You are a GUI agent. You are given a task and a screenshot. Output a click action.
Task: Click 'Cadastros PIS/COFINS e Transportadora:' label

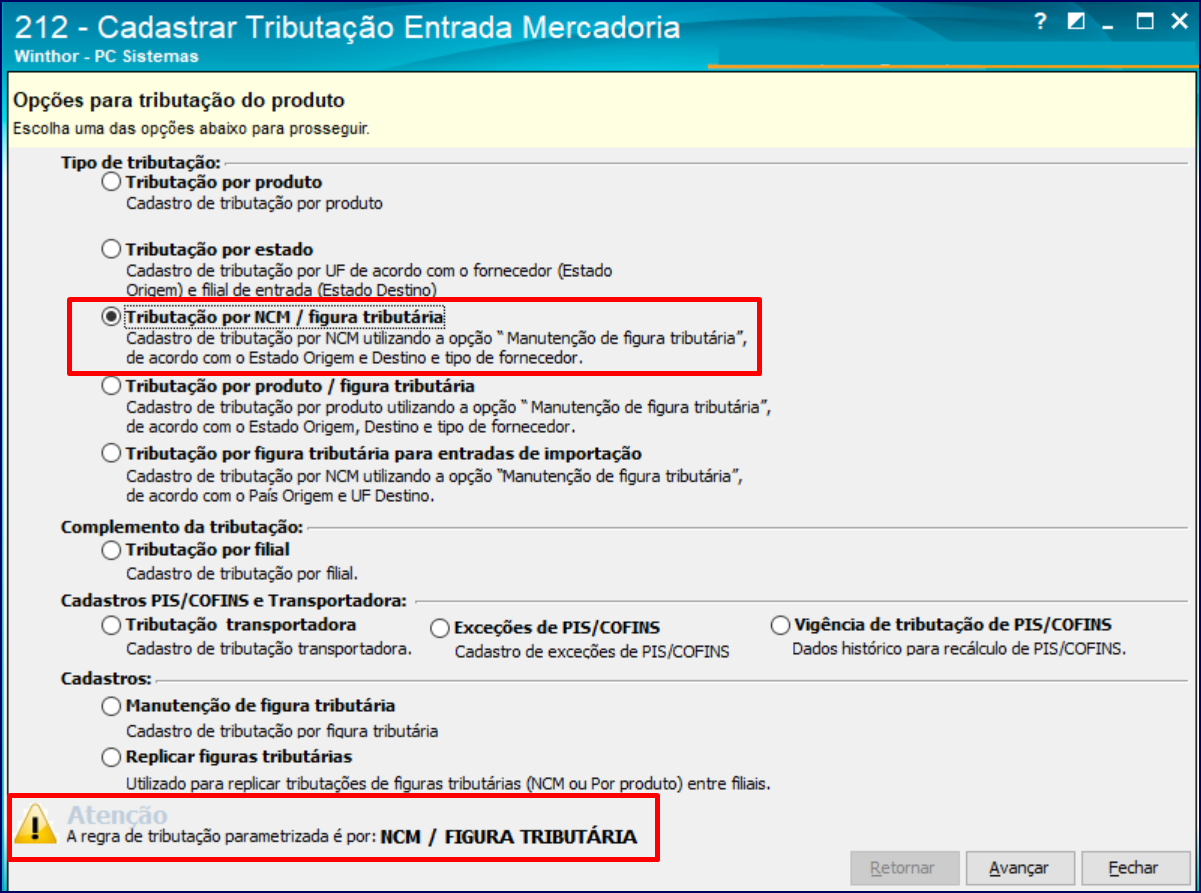pos(234,601)
